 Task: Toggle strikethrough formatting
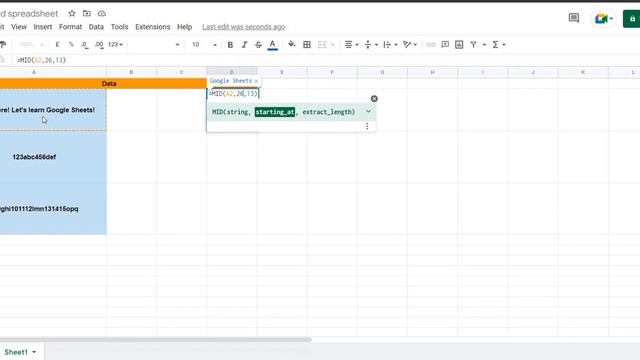[258, 44]
